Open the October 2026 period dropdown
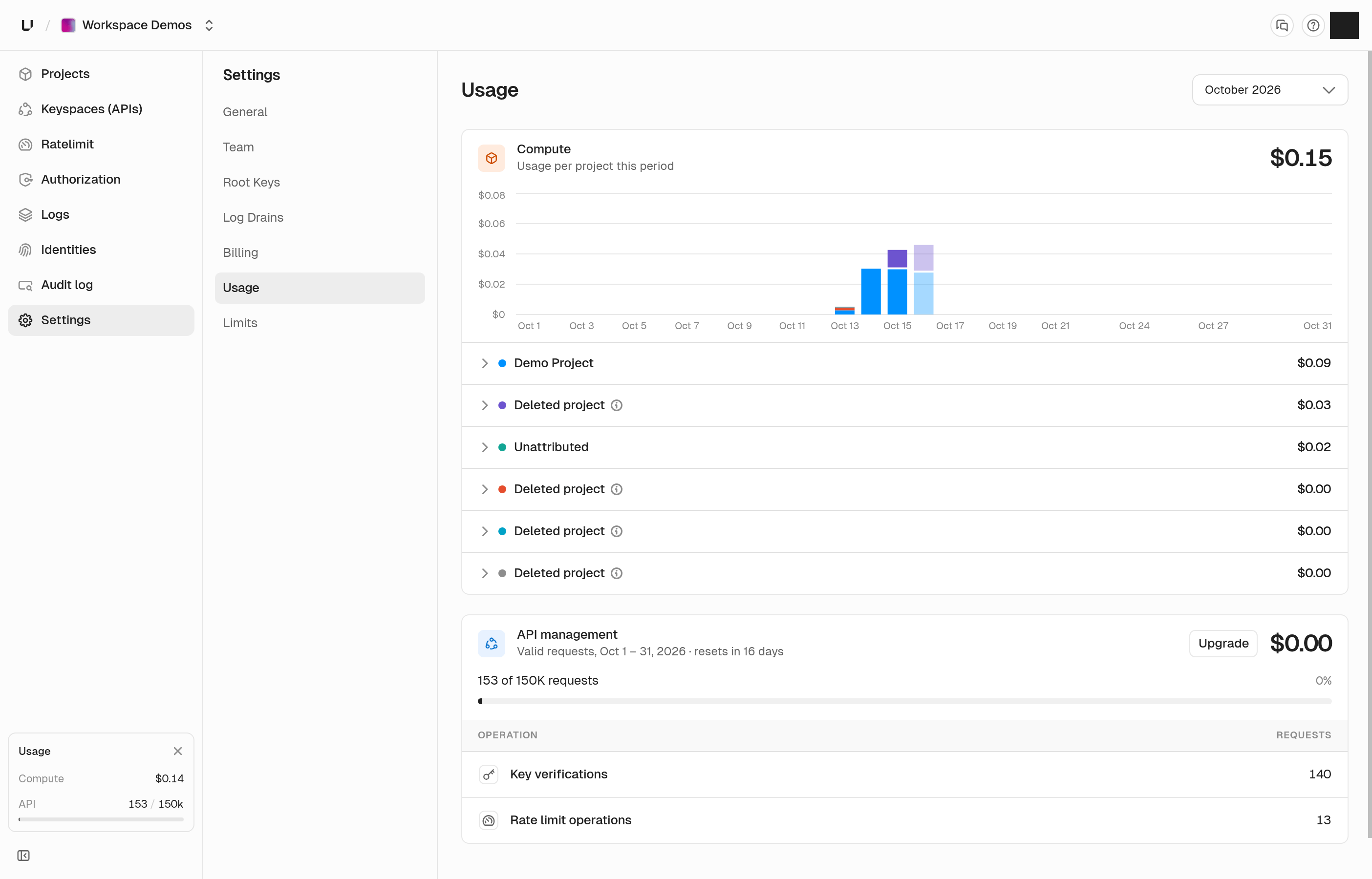This screenshot has height=879, width=1372. (x=1269, y=90)
